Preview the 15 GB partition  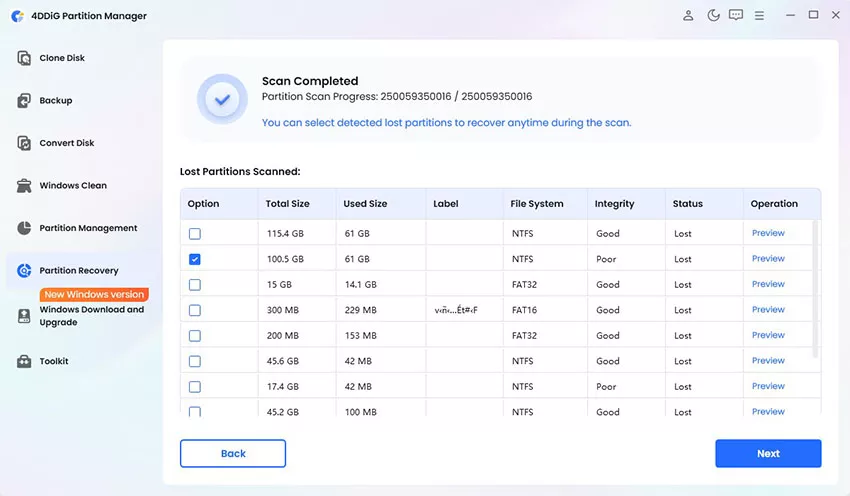768,284
